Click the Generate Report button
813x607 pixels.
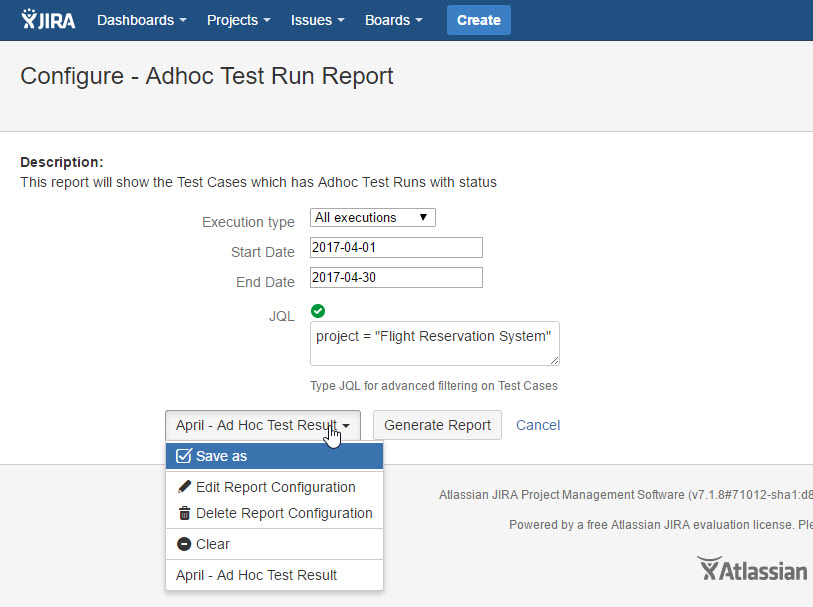tap(437, 425)
